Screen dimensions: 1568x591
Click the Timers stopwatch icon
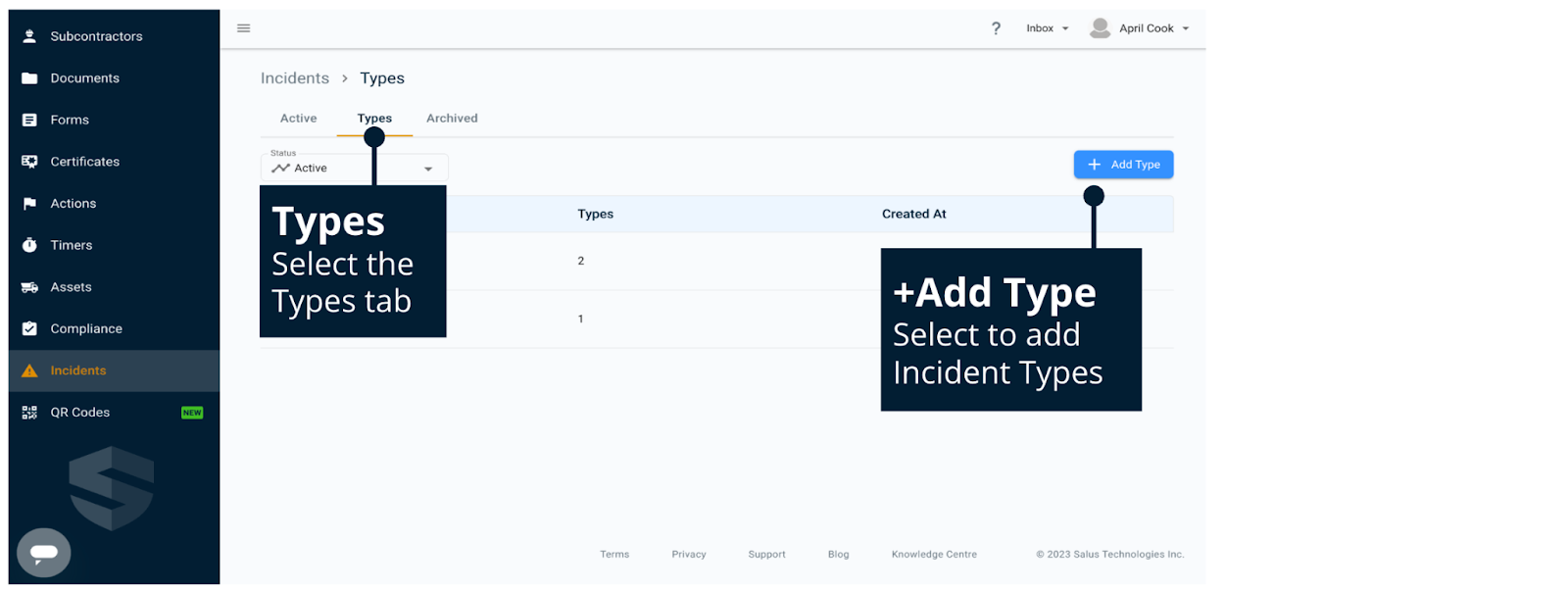(29, 245)
